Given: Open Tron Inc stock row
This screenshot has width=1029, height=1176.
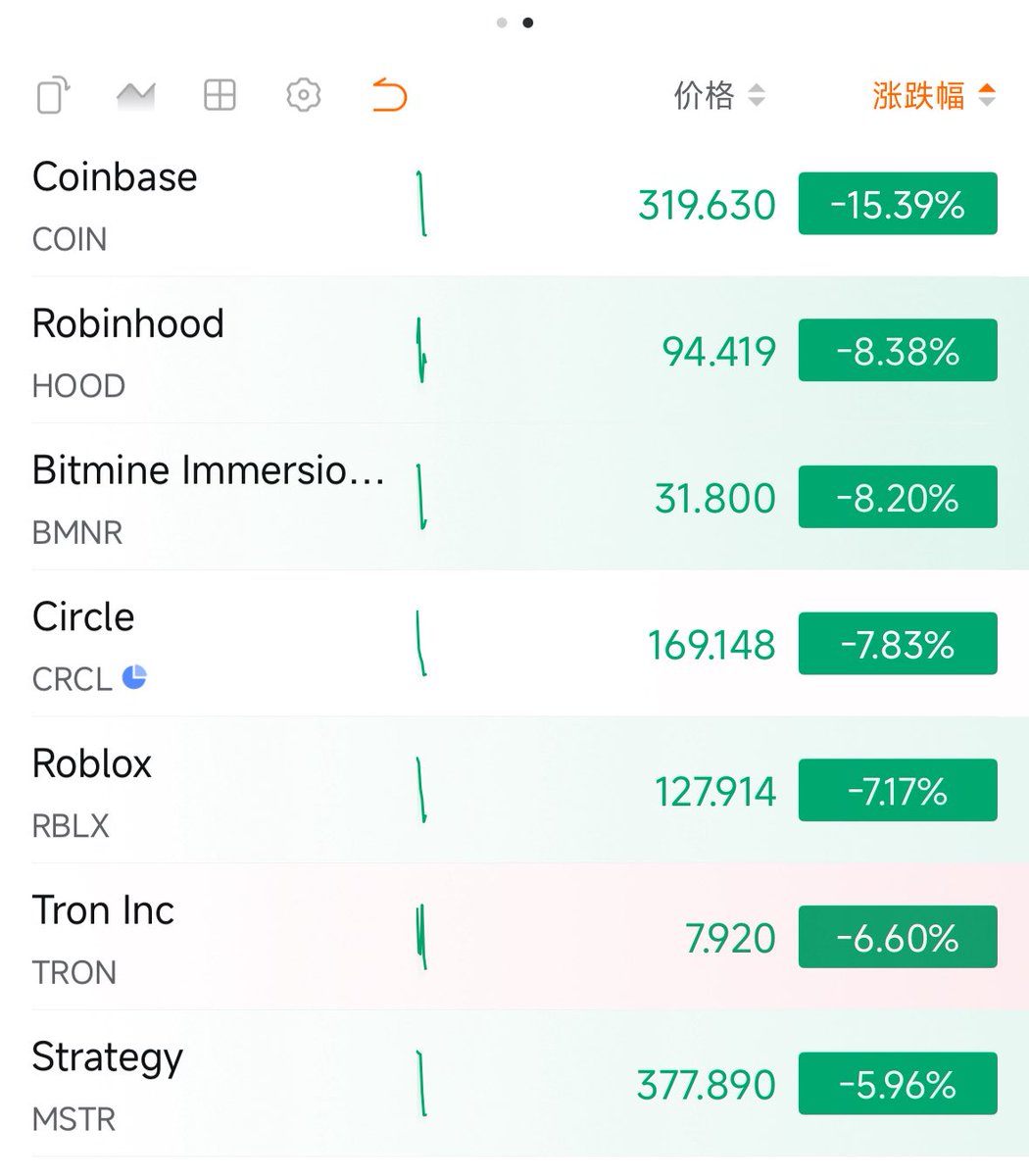Looking at the screenshot, I should 514,937.
